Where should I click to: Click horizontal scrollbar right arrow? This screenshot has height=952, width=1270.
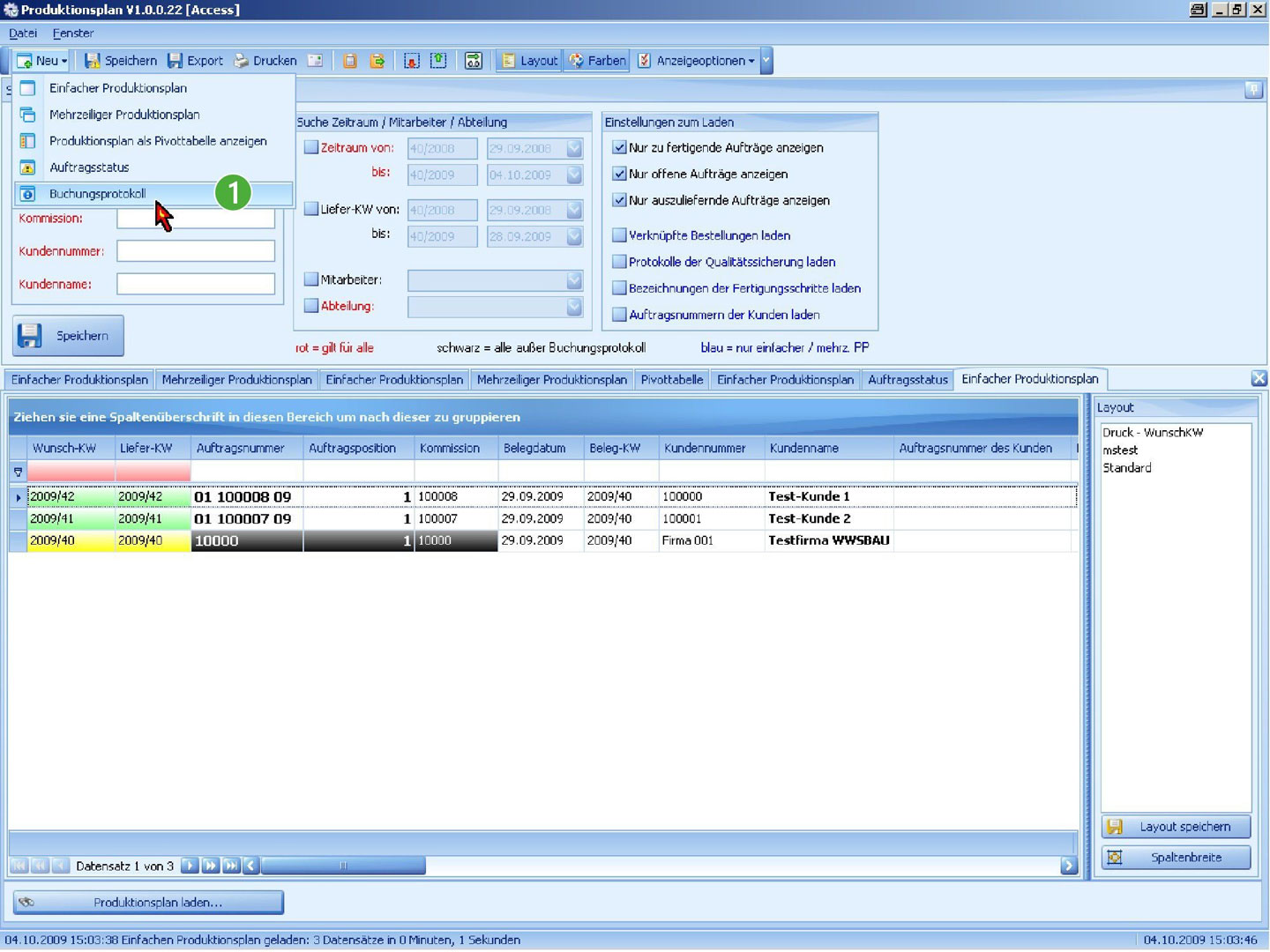pyautogui.click(x=1069, y=866)
